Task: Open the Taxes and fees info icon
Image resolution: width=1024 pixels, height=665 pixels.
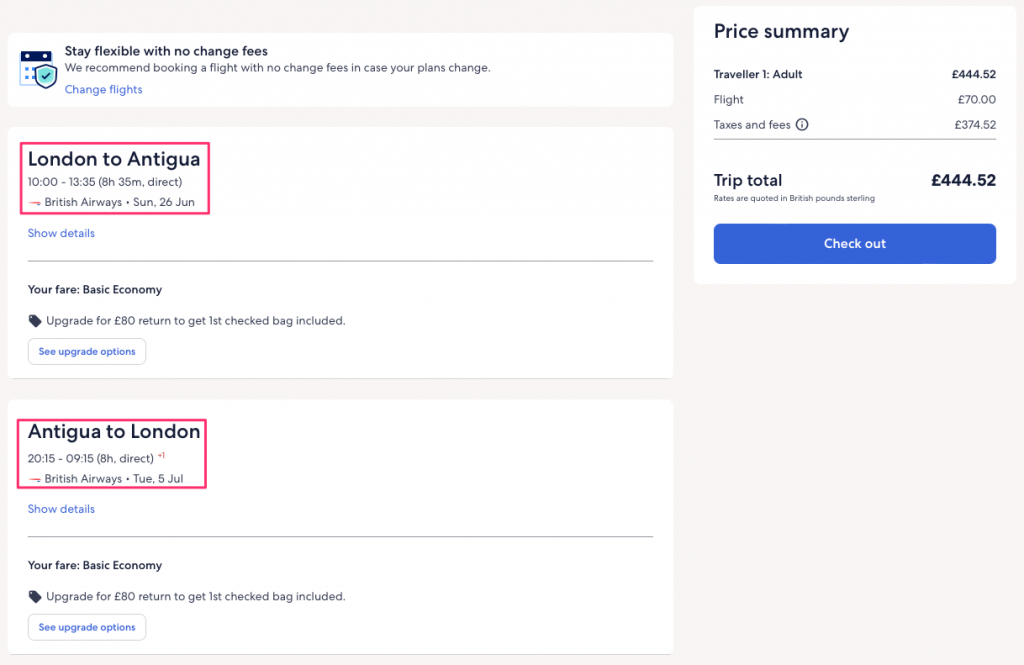Action: click(x=802, y=125)
